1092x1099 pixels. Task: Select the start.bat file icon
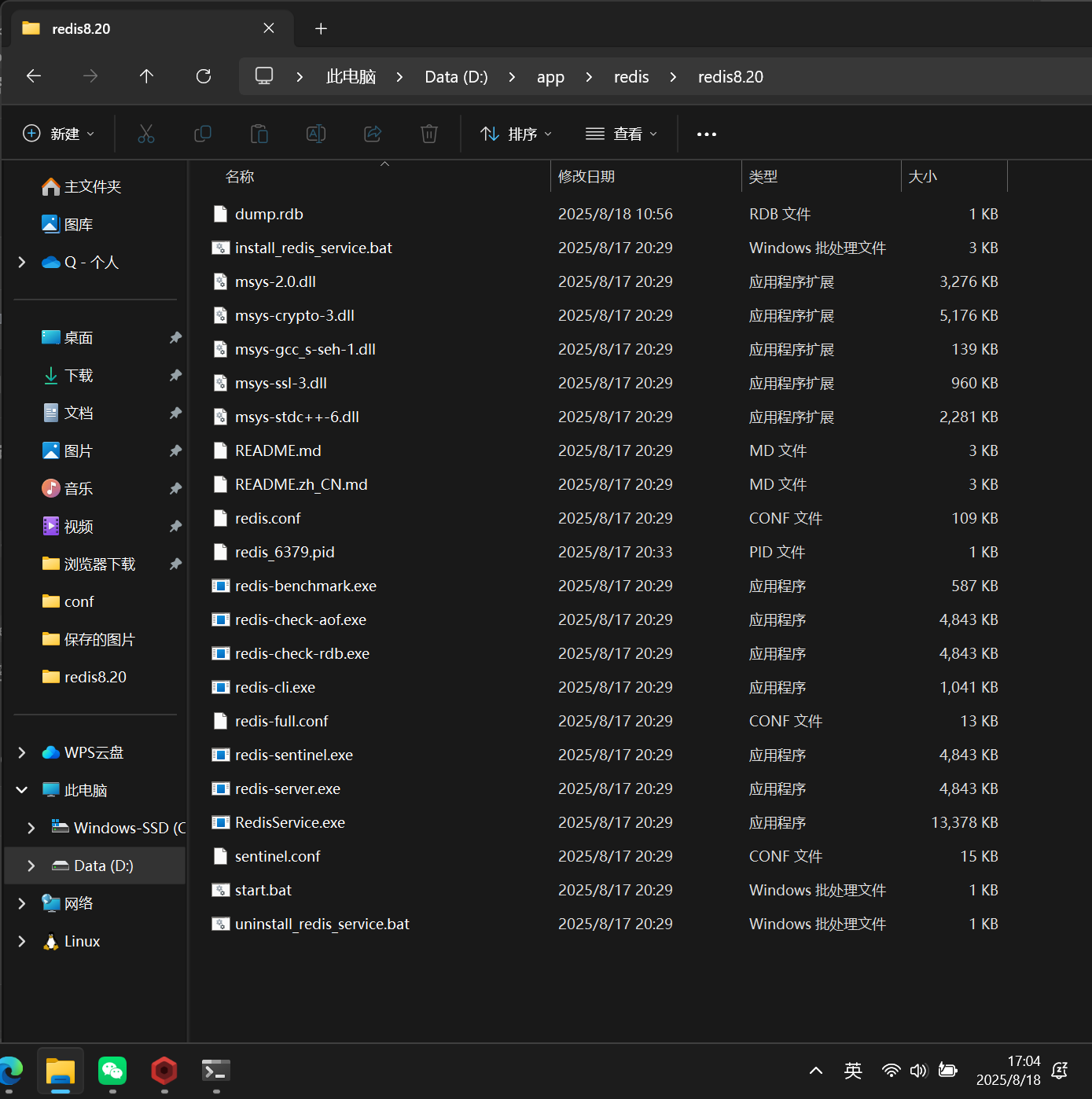[x=221, y=890]
